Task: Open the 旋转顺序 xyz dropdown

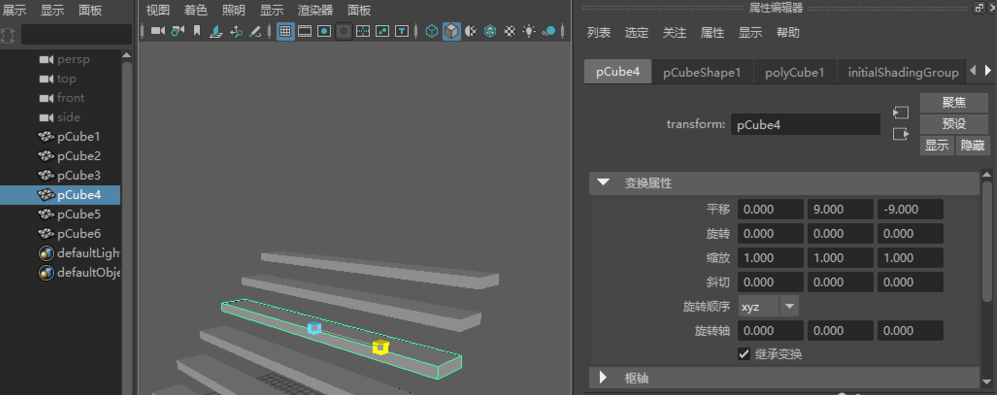Action: [x=768, y=307]
